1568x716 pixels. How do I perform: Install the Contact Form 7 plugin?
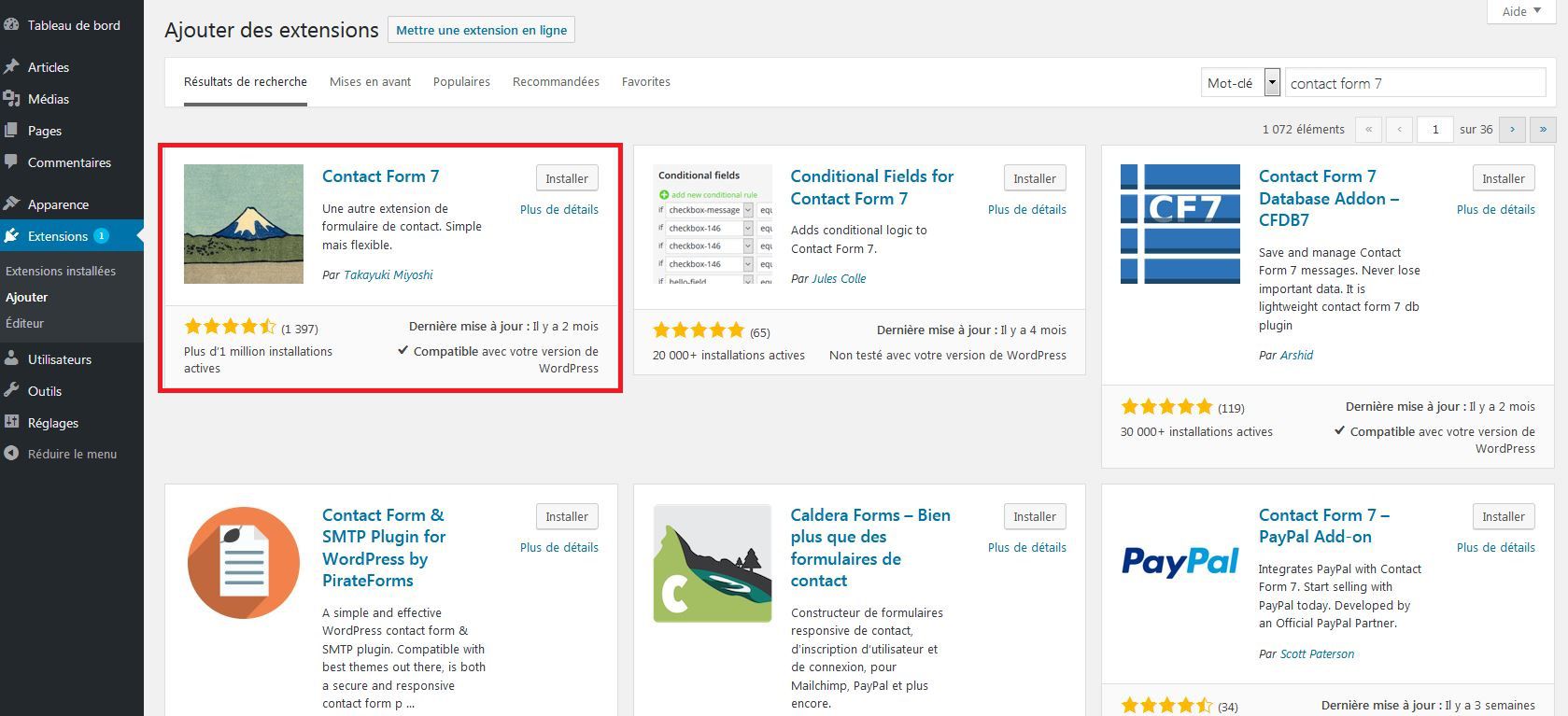pos(567,178)
